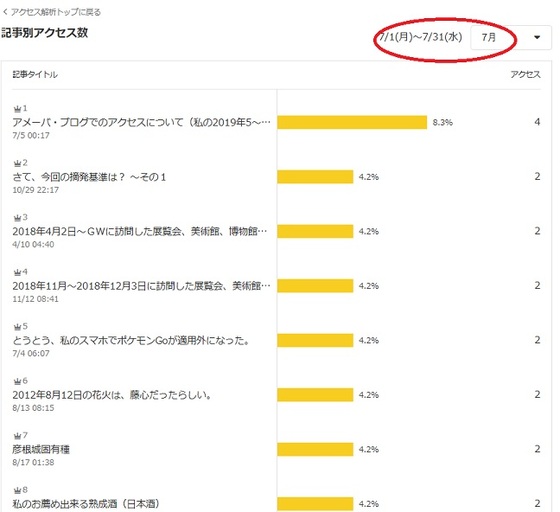Open the アクセス解析トップに戻る link
The height and width of the screenshot is (512, 560).
(x=56, y=12)
